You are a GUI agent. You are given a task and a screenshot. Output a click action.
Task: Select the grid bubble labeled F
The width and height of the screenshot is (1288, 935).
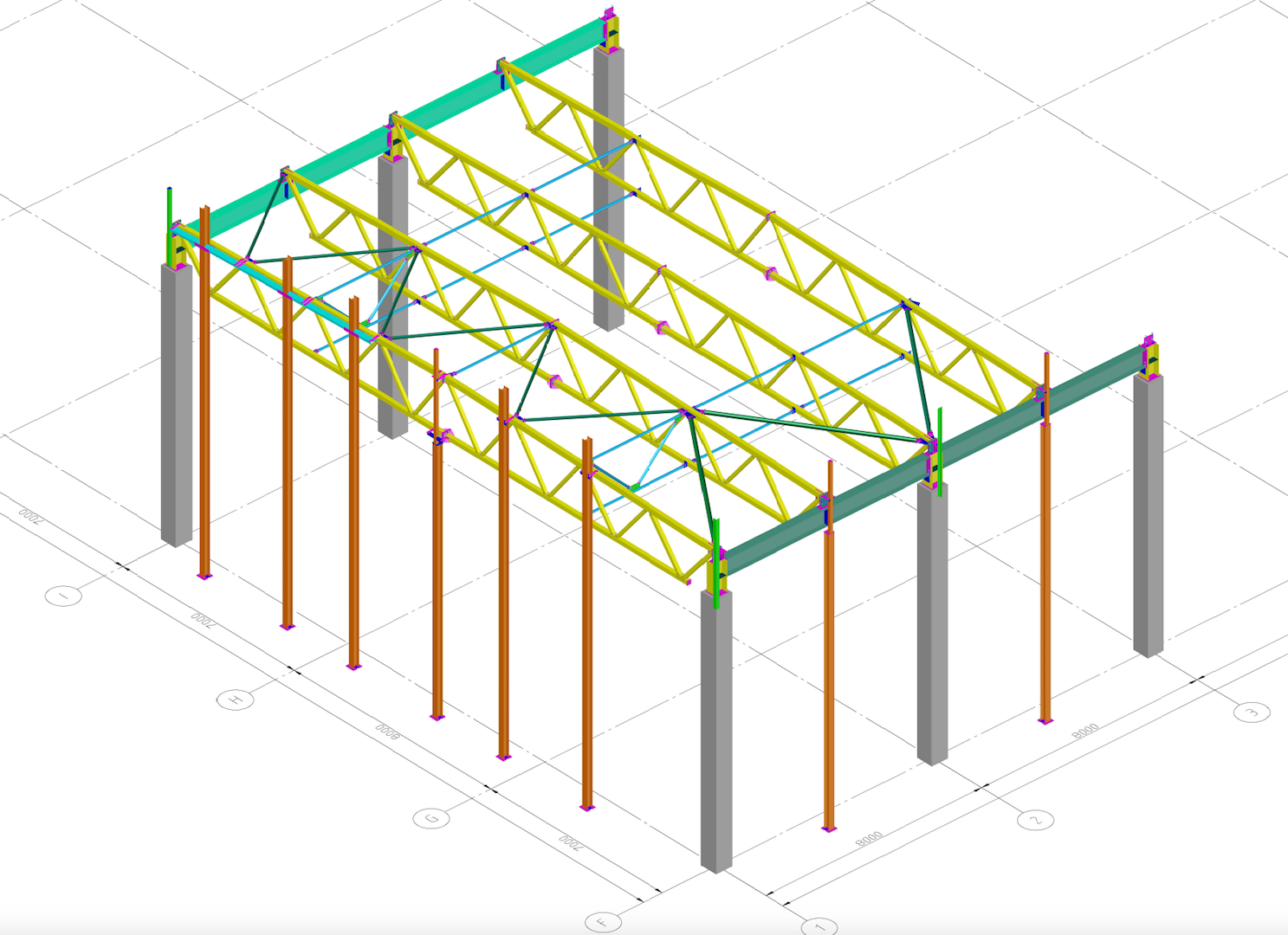(x=603, y=922)
